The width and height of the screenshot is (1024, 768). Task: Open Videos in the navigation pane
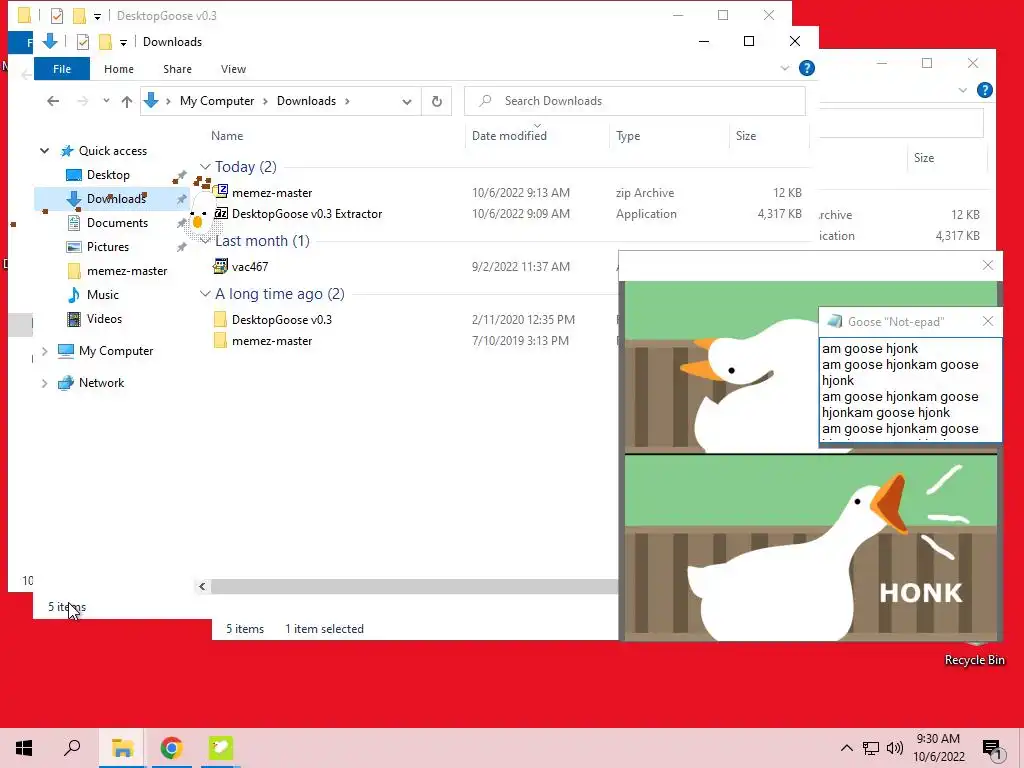[104, 319]
